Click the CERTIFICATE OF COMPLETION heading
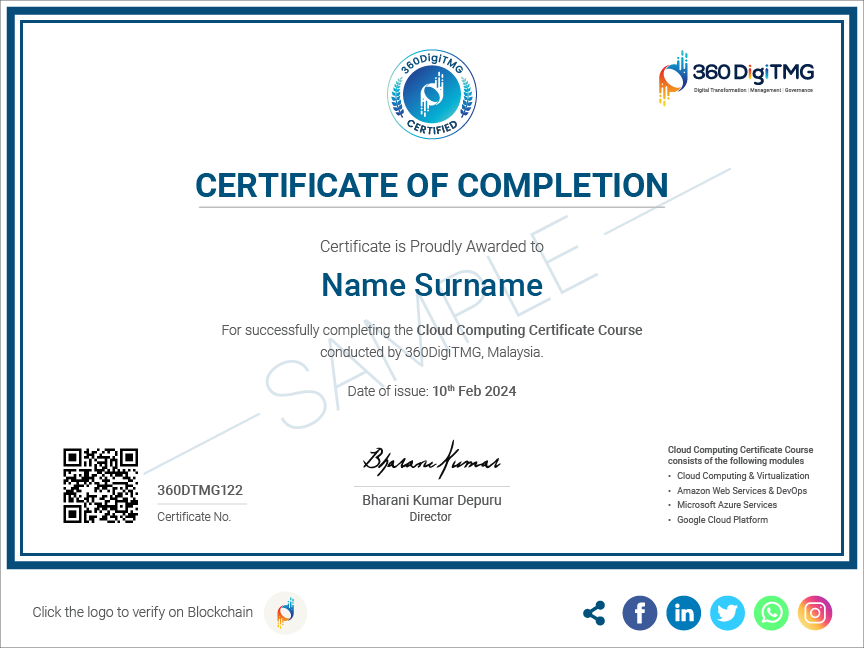The width and height of the screenshot is (864, 648). coord(432,186)
